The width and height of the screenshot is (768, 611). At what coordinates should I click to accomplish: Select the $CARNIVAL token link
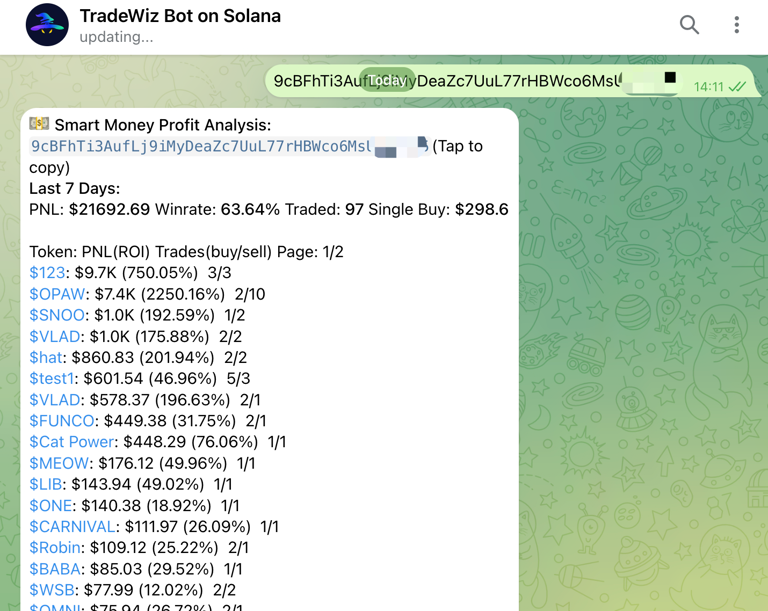pyautogui.click(x=72, y=527)
